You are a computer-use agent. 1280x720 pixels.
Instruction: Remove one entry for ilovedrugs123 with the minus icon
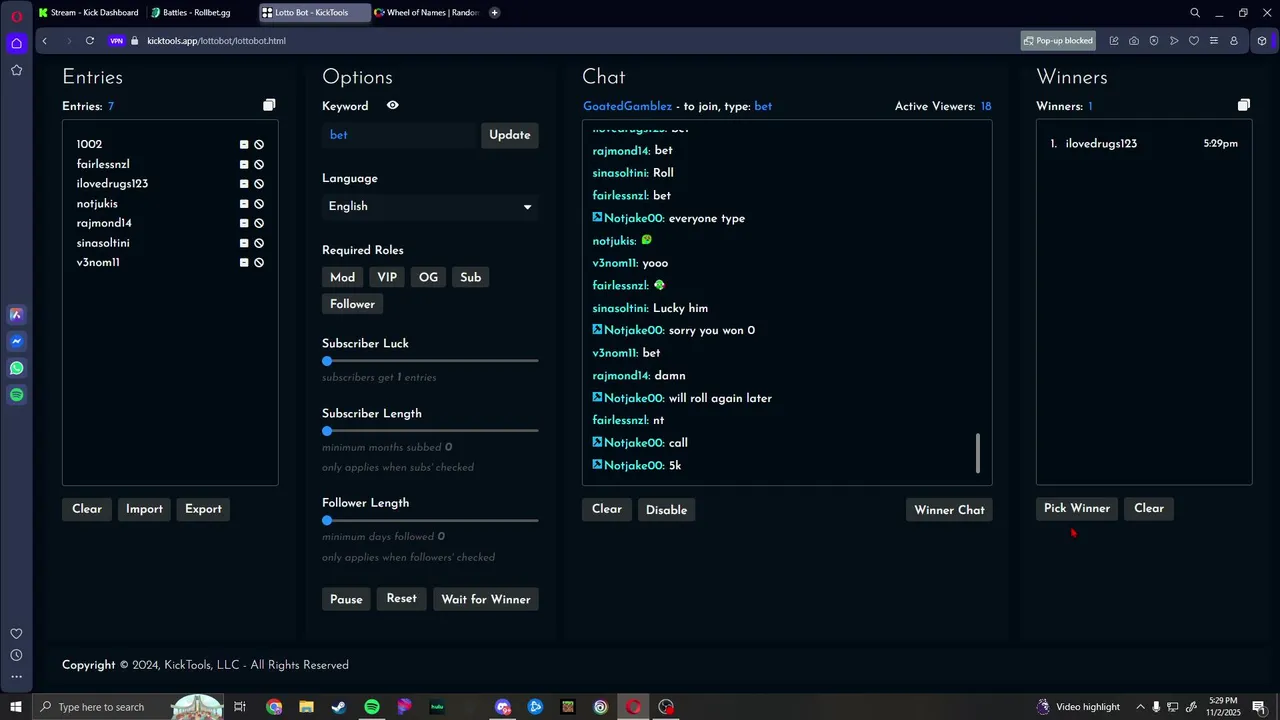pyautogui.click(x=244, y=184)
